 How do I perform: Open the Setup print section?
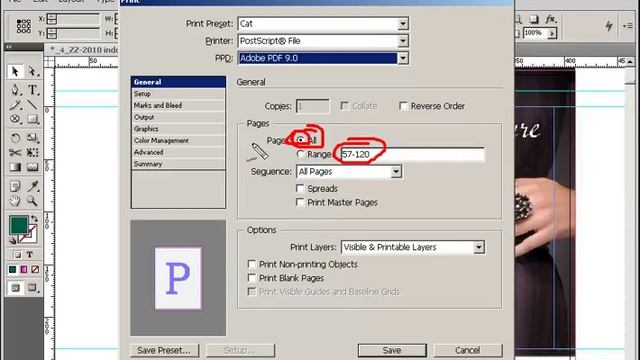pyautogui.click(x=178, y=94)
